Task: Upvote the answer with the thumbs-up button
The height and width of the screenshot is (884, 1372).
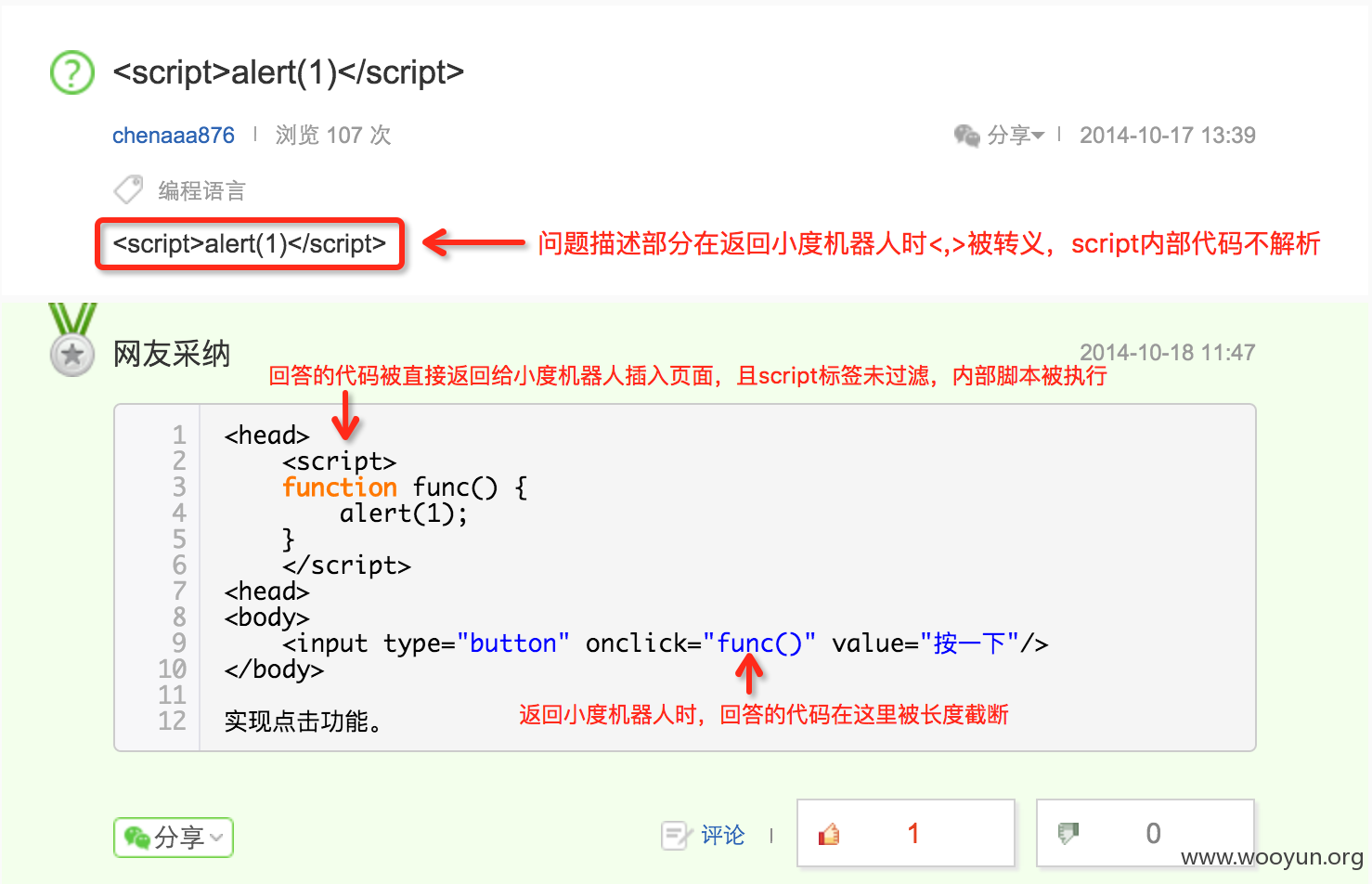Action: tap(905, 834)
